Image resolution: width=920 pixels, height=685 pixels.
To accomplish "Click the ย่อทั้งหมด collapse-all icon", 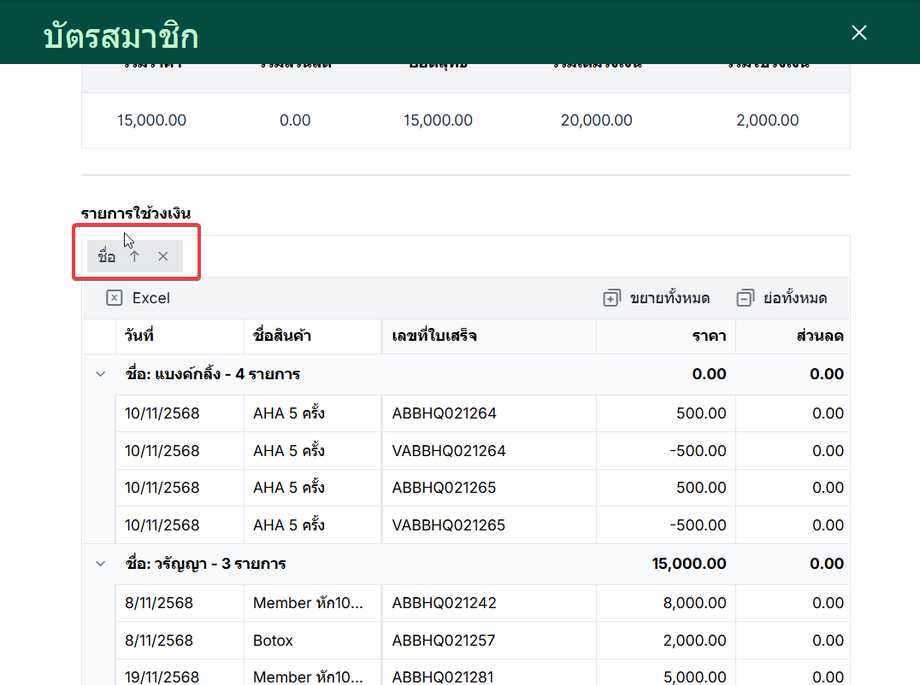I will click(744, 298).
